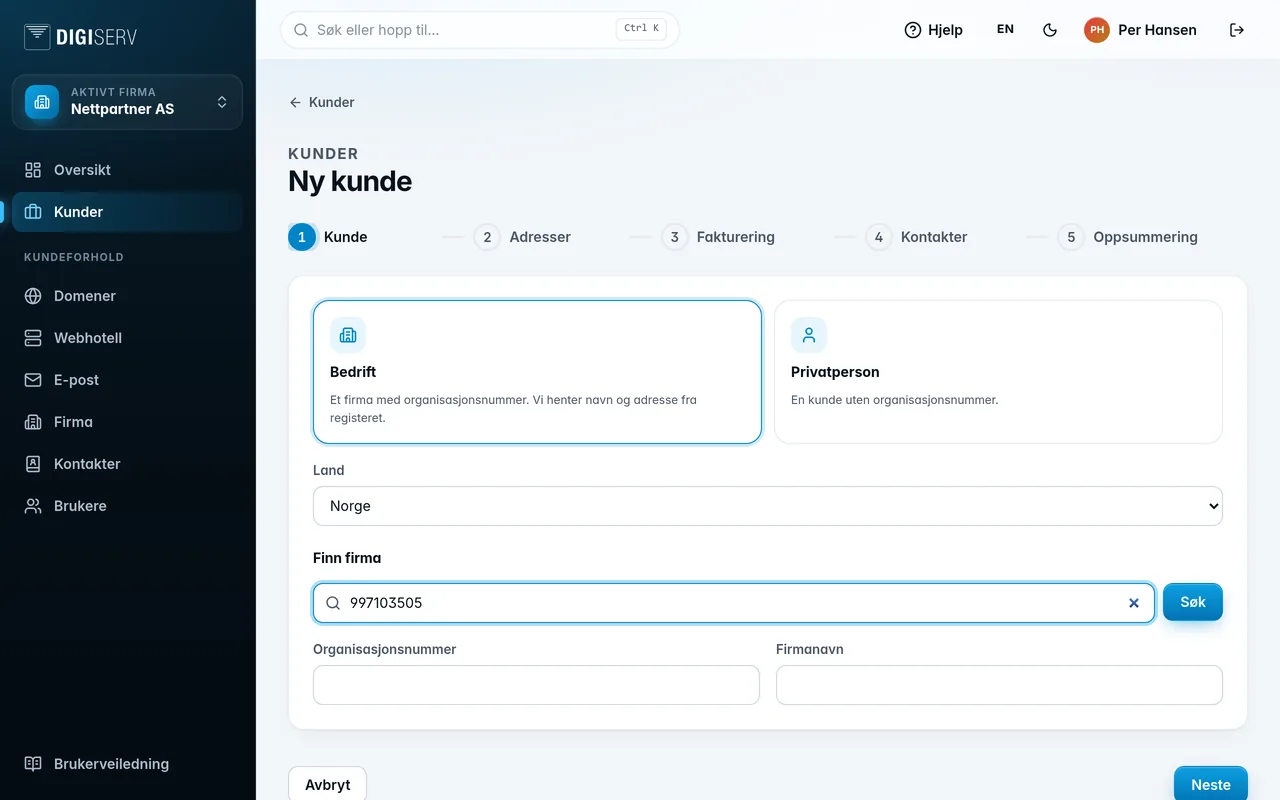Click the Søk button

click(x=1193, y=602)
